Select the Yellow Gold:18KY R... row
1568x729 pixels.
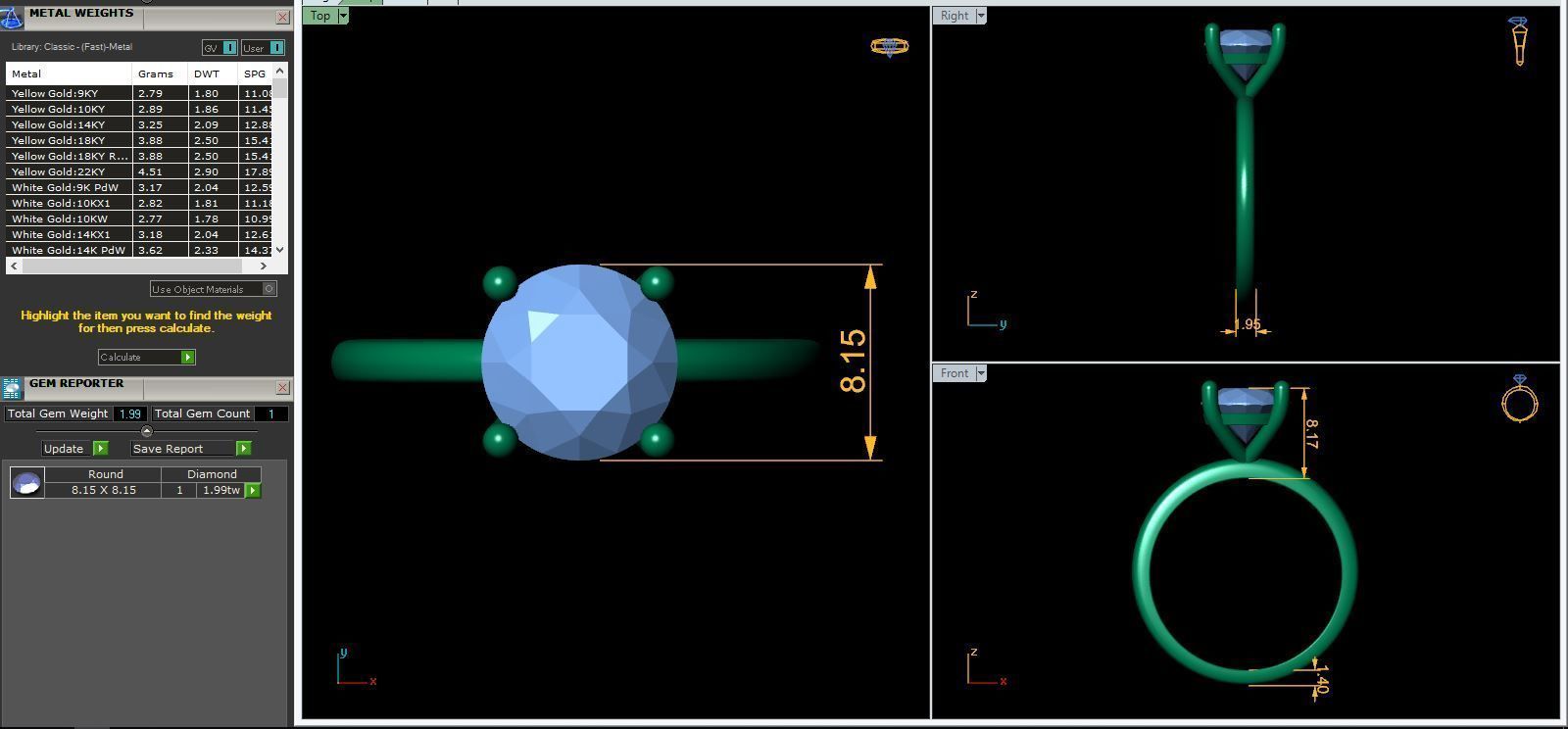tap(139, 156)
